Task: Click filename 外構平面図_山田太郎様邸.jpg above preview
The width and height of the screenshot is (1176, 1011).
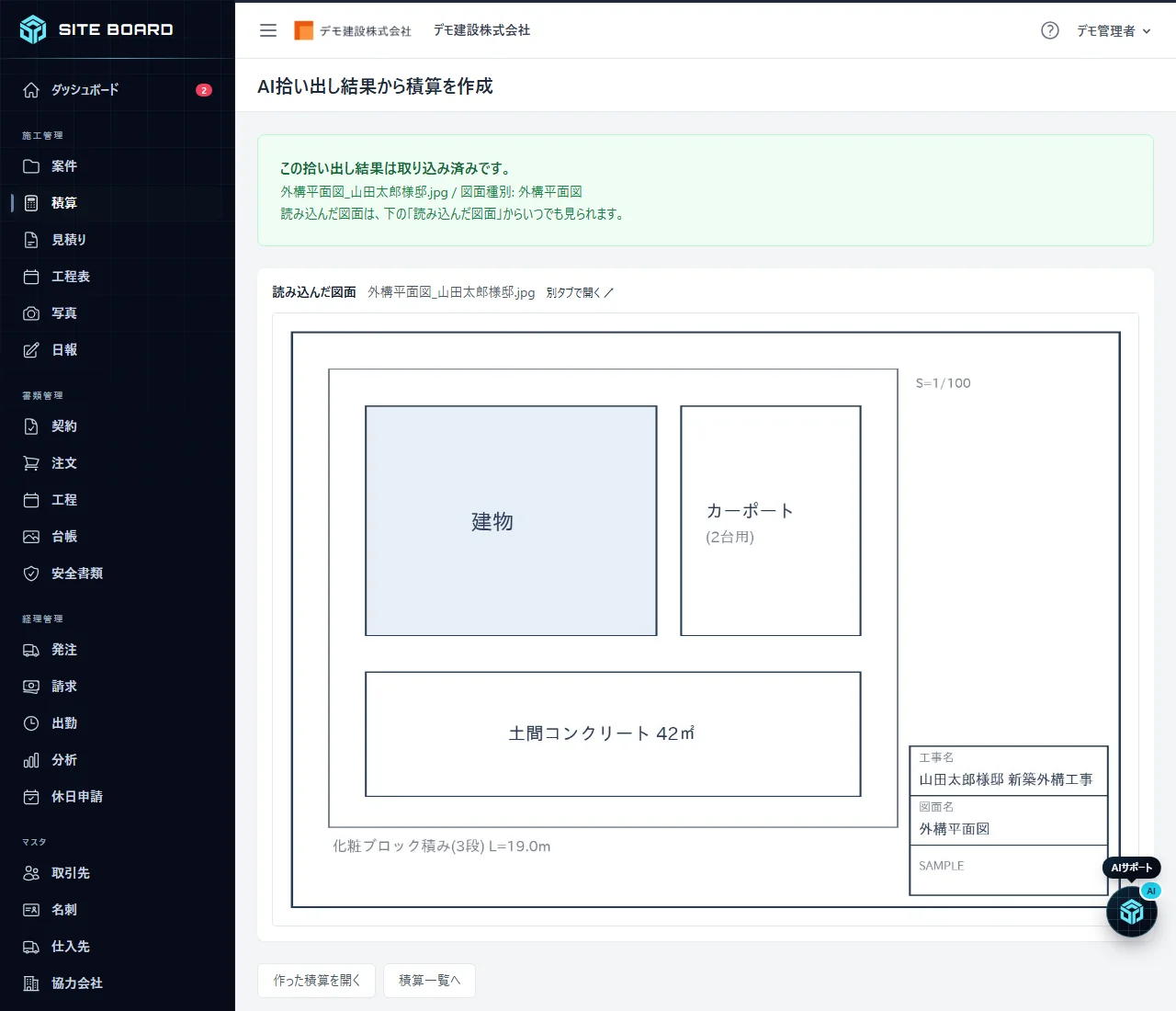Action: [451, 292]
